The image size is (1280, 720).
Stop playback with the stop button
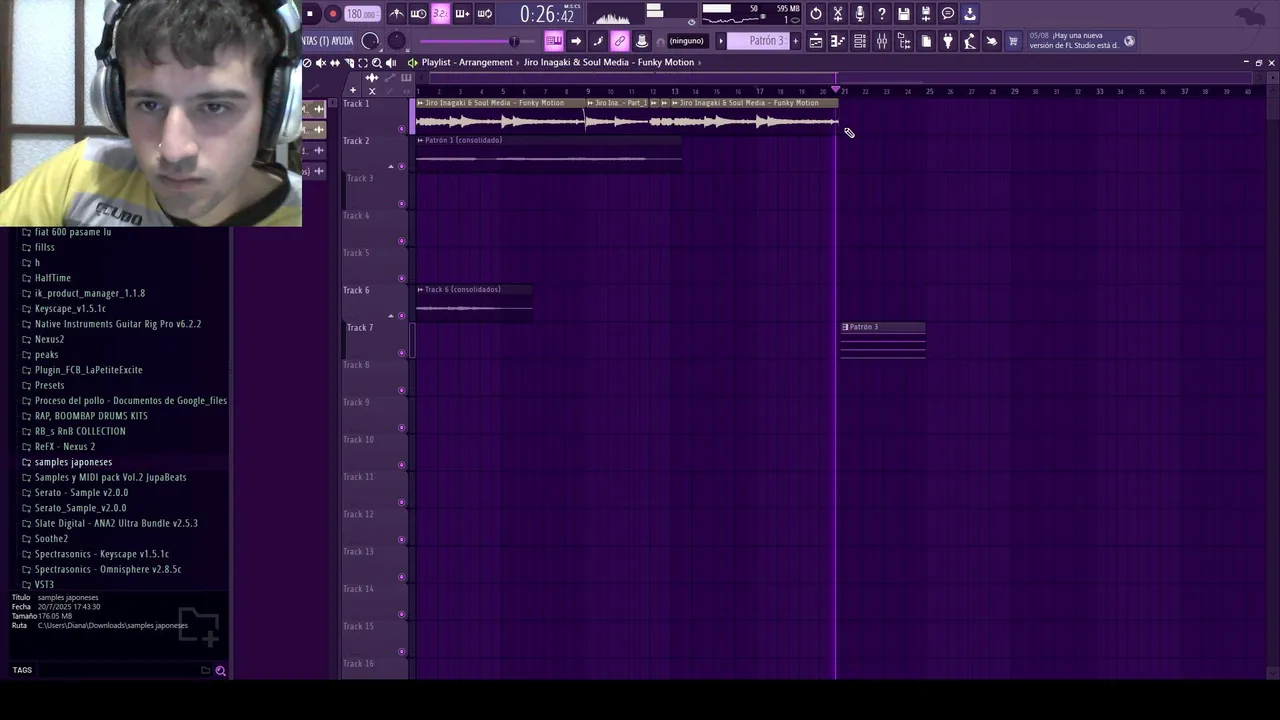pyautogui.click(x=310, y=14)
